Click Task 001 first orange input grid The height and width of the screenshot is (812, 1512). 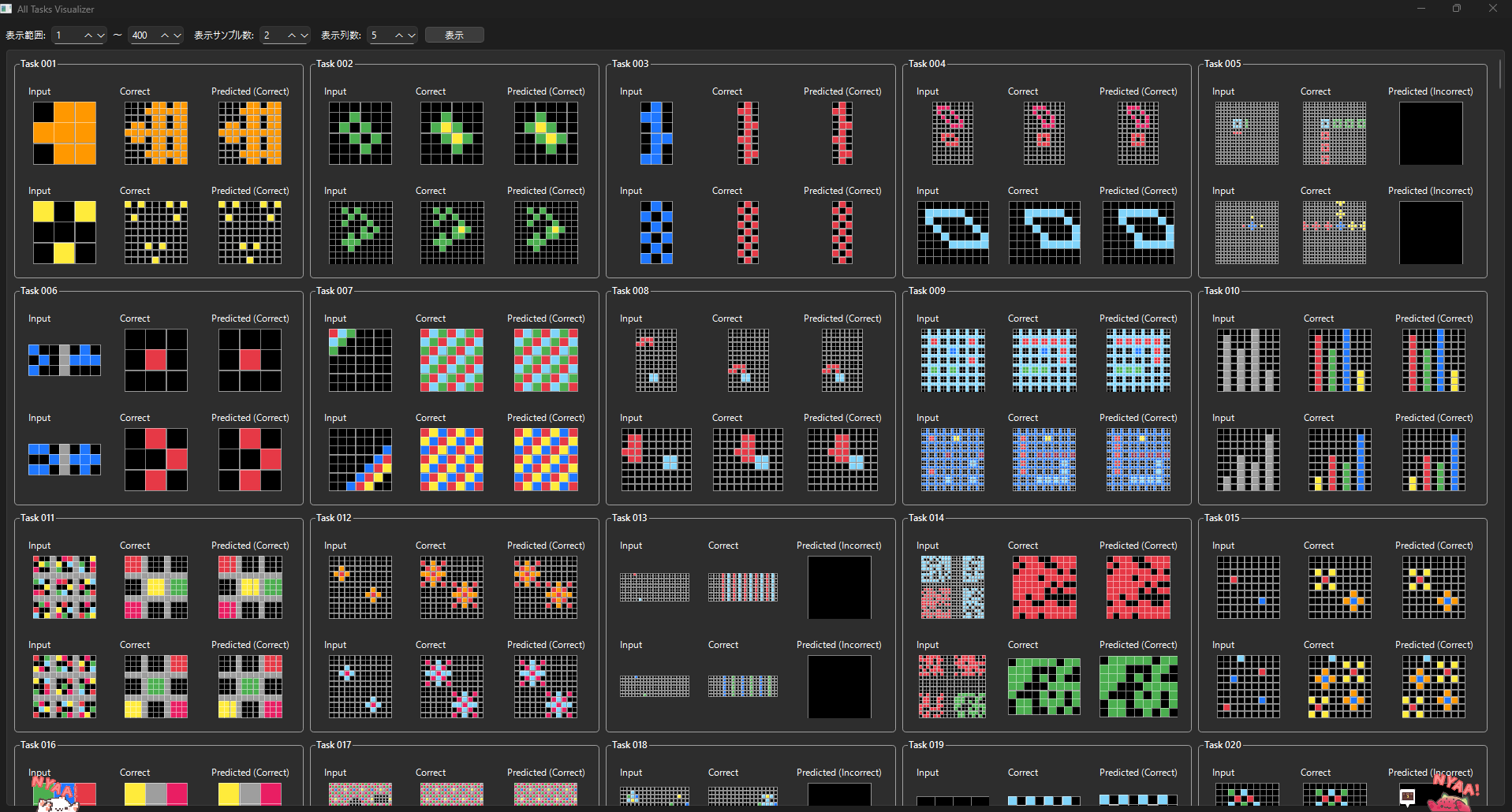[65, 133]
